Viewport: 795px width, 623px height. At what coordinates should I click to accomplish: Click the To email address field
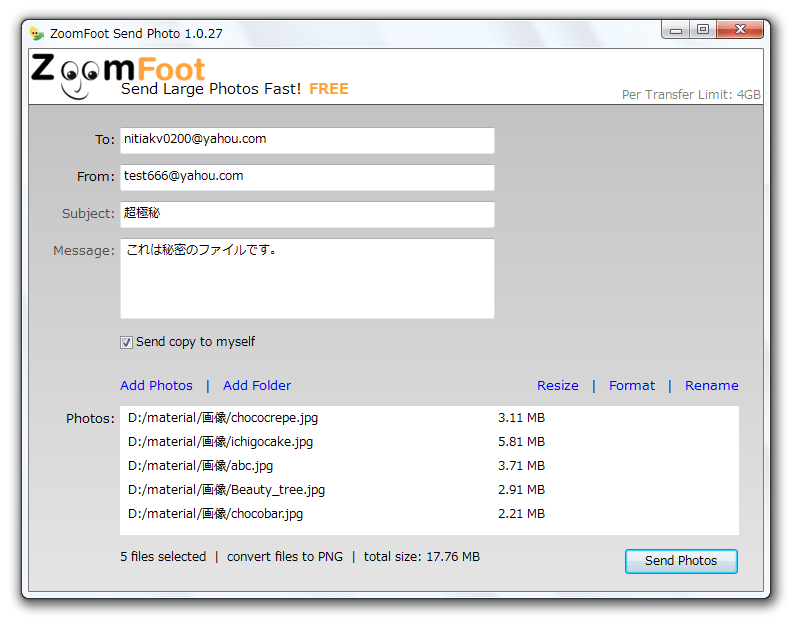[x=307, y=140]
